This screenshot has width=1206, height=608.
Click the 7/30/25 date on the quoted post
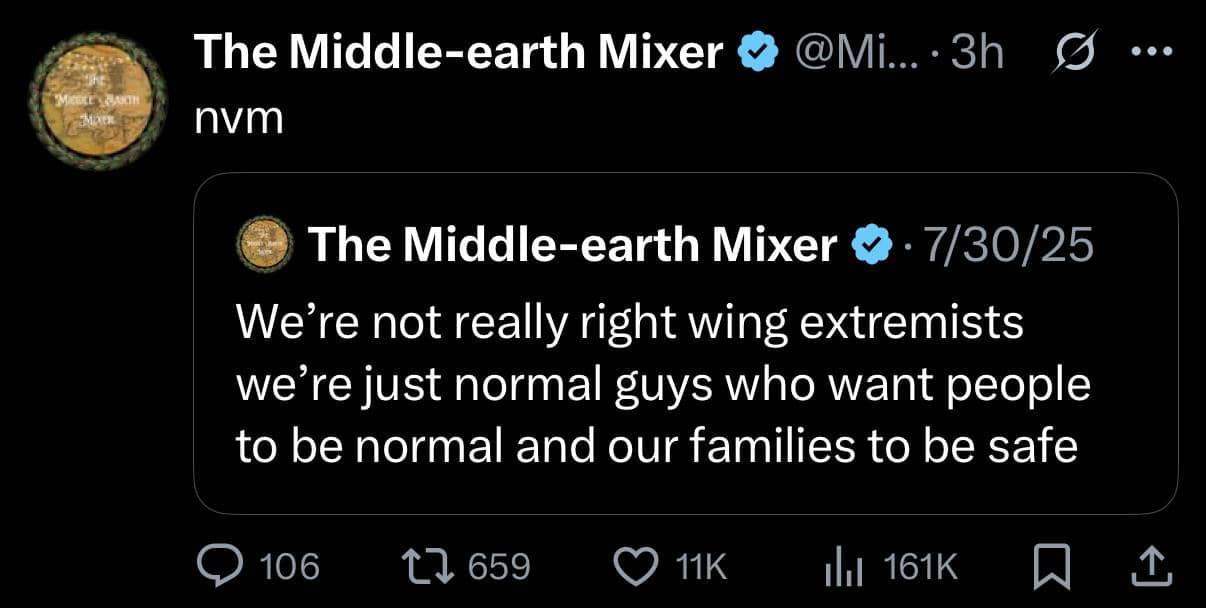(1008, 245)
